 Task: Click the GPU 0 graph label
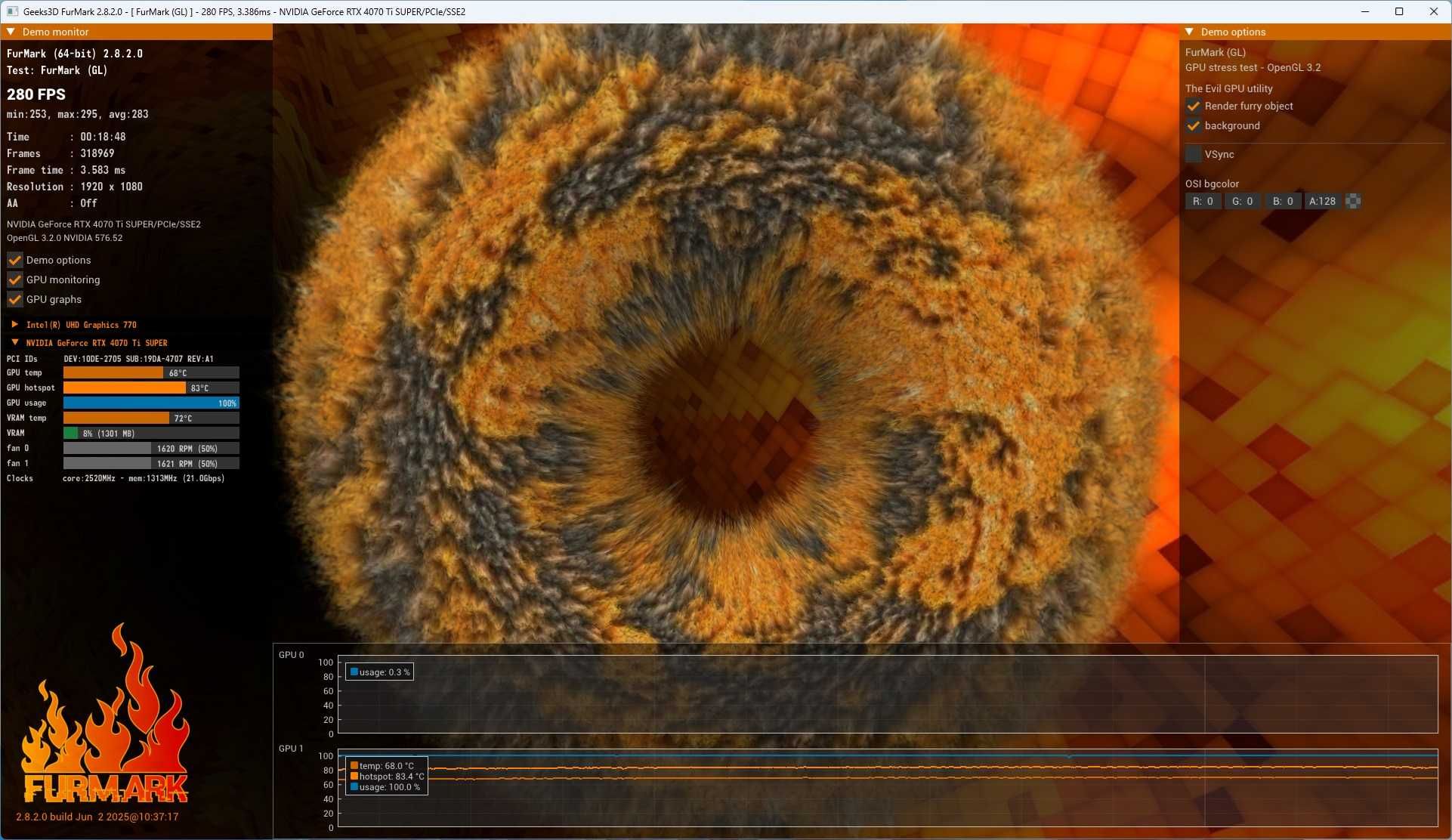[x=291, y=655]
